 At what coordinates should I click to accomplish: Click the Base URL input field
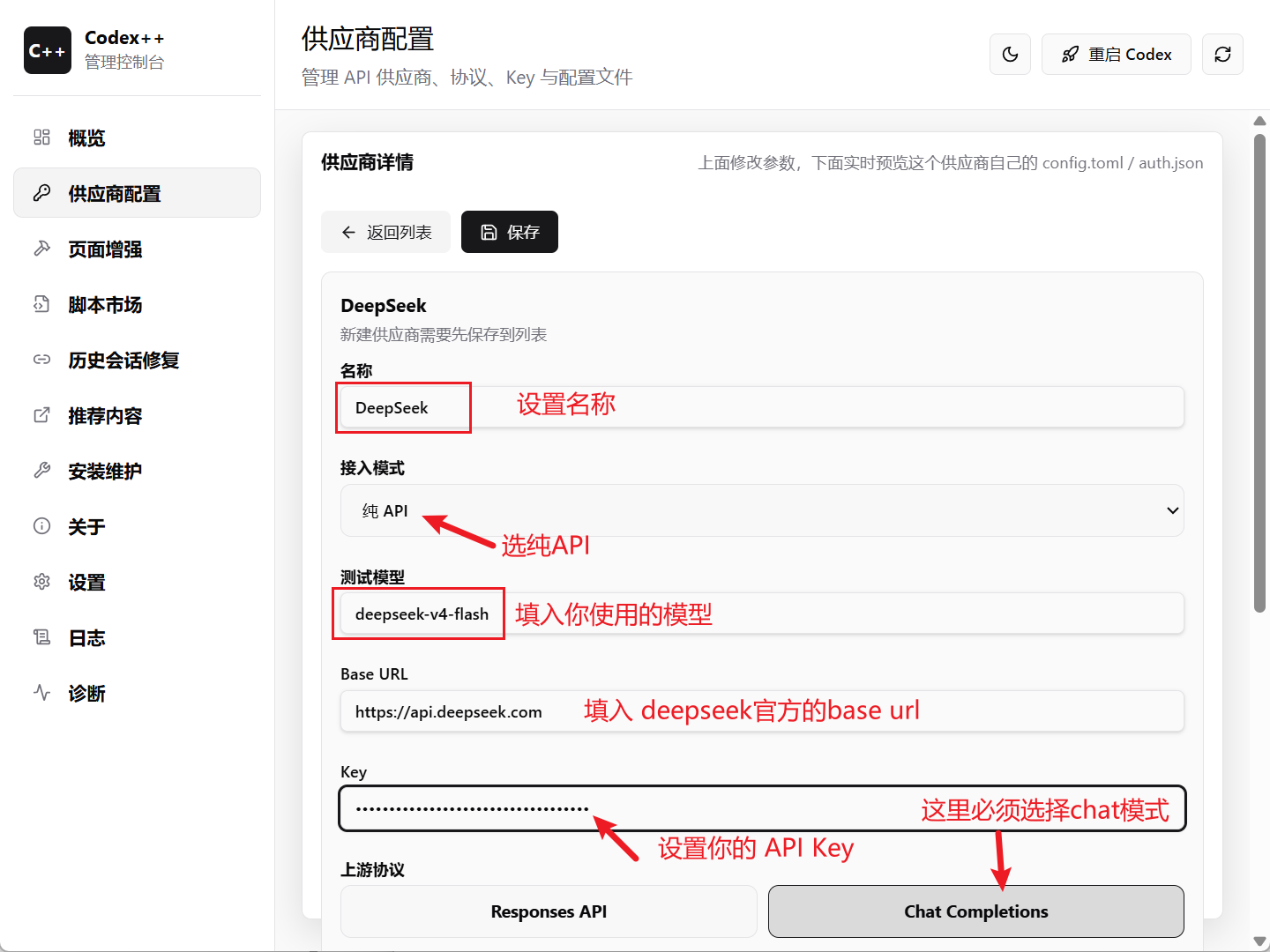[x=762, y=711]
